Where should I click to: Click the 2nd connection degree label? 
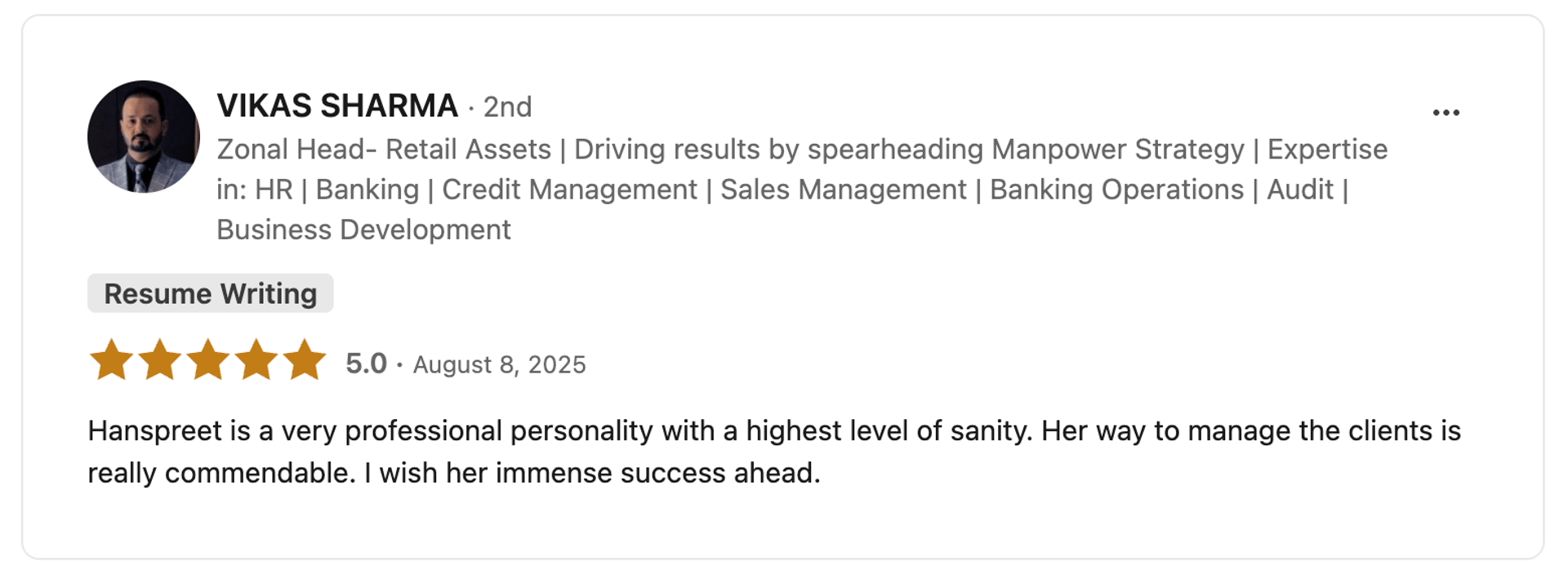pyautogui.click(x=507, y=107)
